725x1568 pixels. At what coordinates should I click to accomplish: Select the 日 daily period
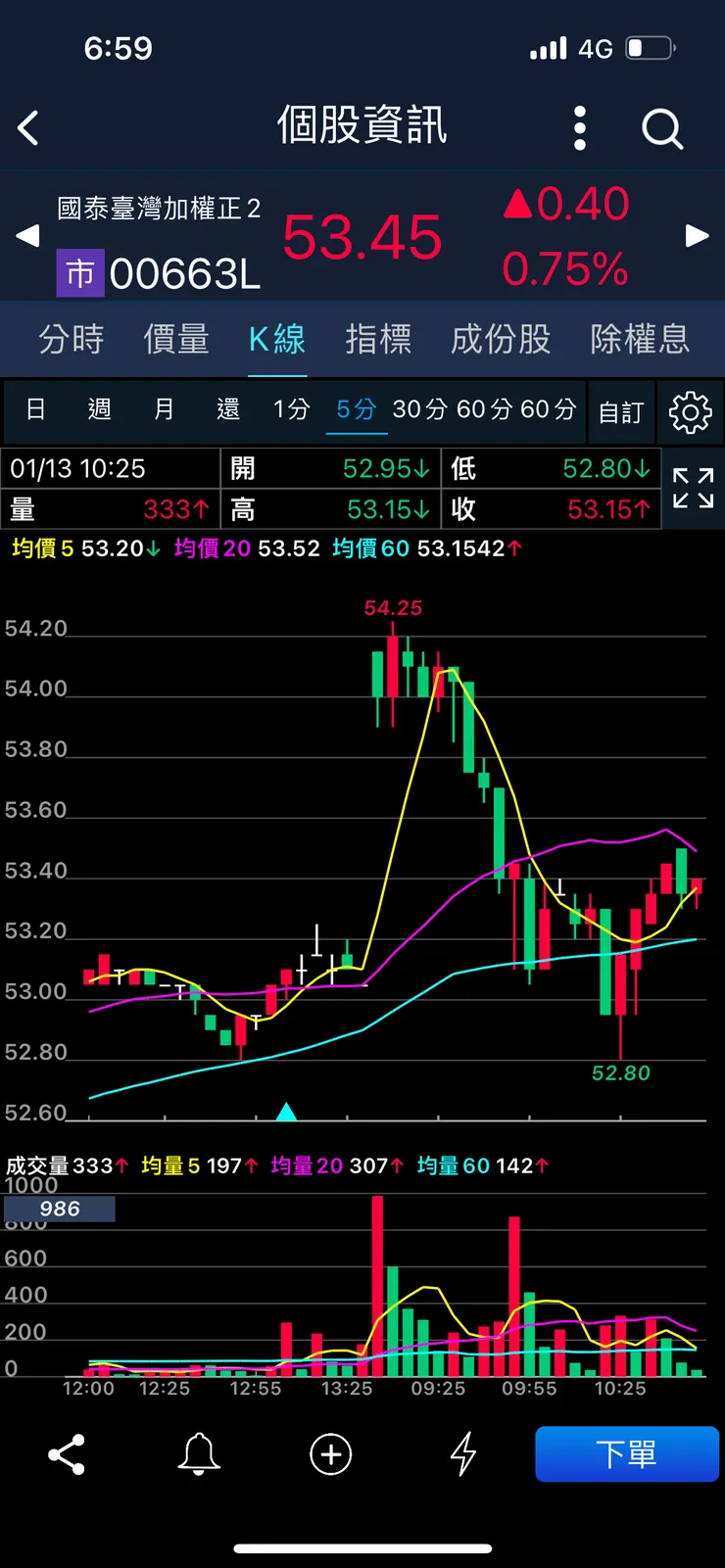[35, 409]
